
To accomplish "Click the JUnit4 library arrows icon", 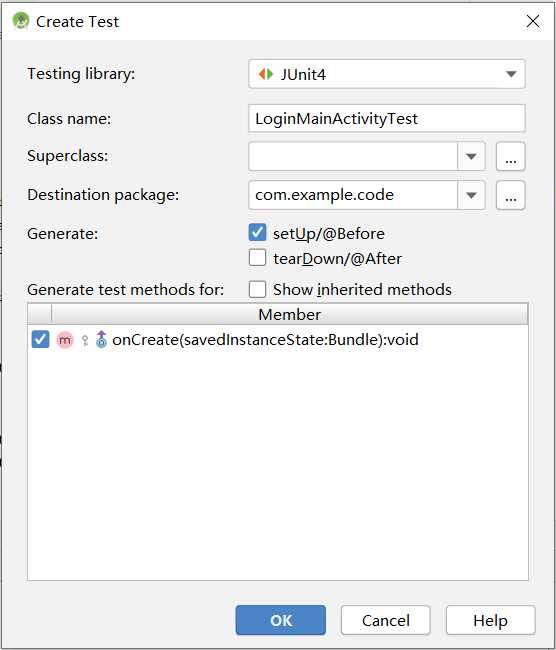I will (x=266, y=74).
